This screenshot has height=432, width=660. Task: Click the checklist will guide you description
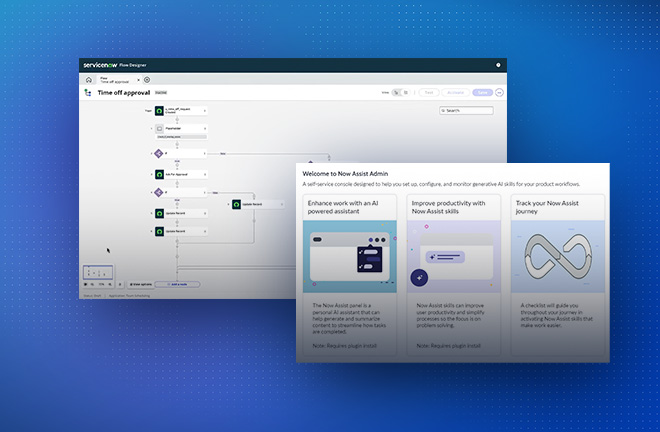556,315
